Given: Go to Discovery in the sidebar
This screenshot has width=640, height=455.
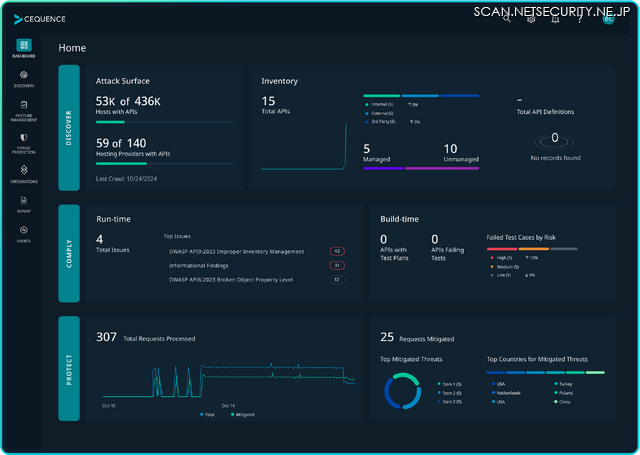Looking at the screenshot, I should pos(24,77).
